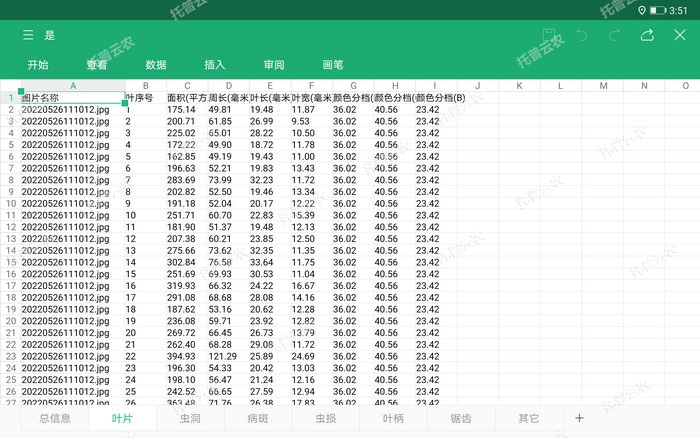Switch to the 虫洞 sheet tab
The height and width of the screenshot is (438, 700).
coord(190,418)
